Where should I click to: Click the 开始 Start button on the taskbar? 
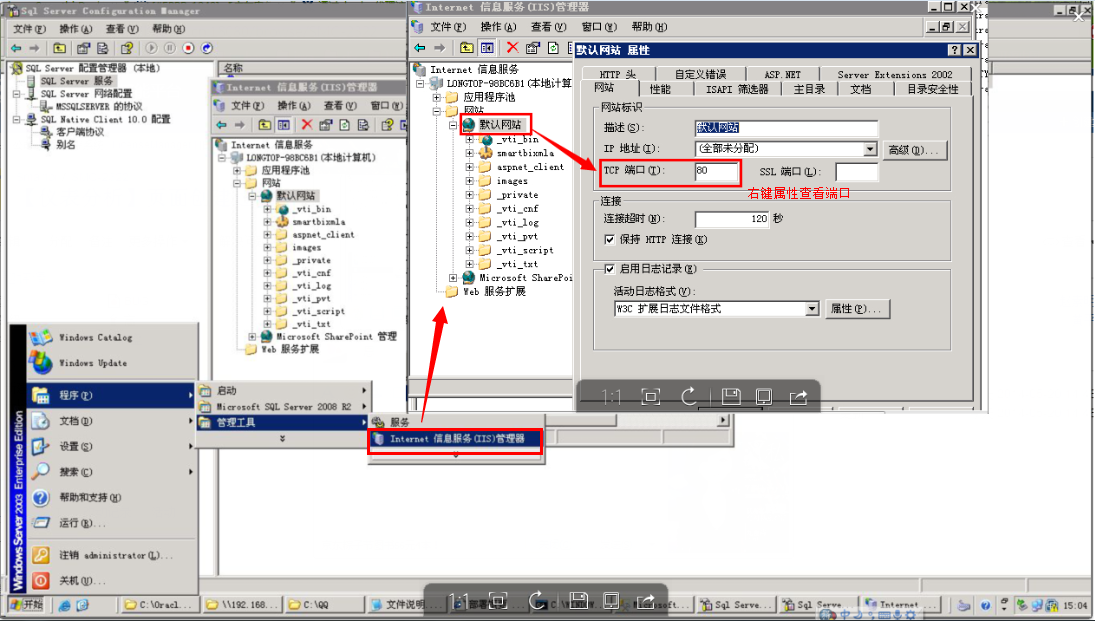(27, 604)
